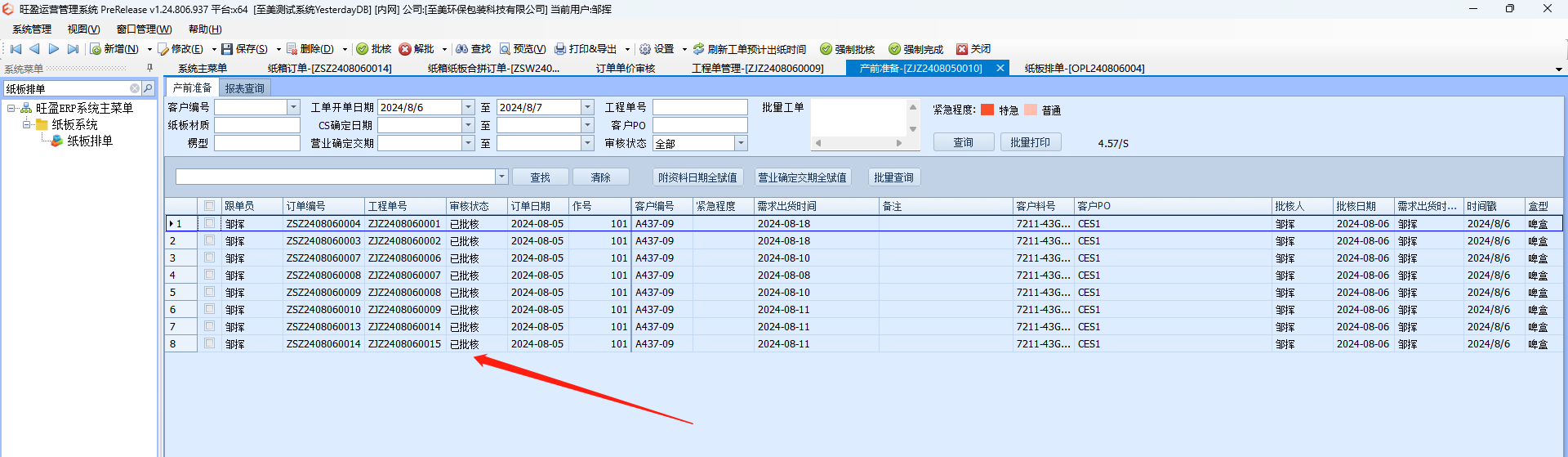Viewport: 1568px width, 457px height.
Task: Click the 批量打印 button
Action: (x=1031, y=142)
